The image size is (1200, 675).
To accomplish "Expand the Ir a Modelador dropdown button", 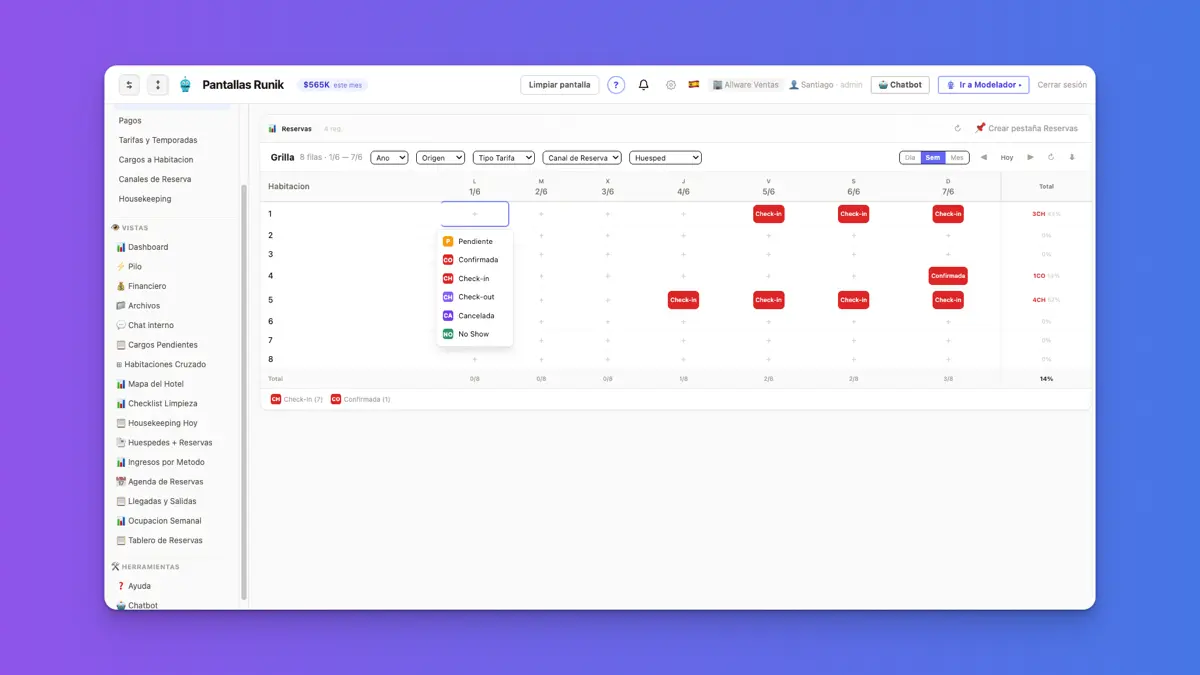I will 983,85.
